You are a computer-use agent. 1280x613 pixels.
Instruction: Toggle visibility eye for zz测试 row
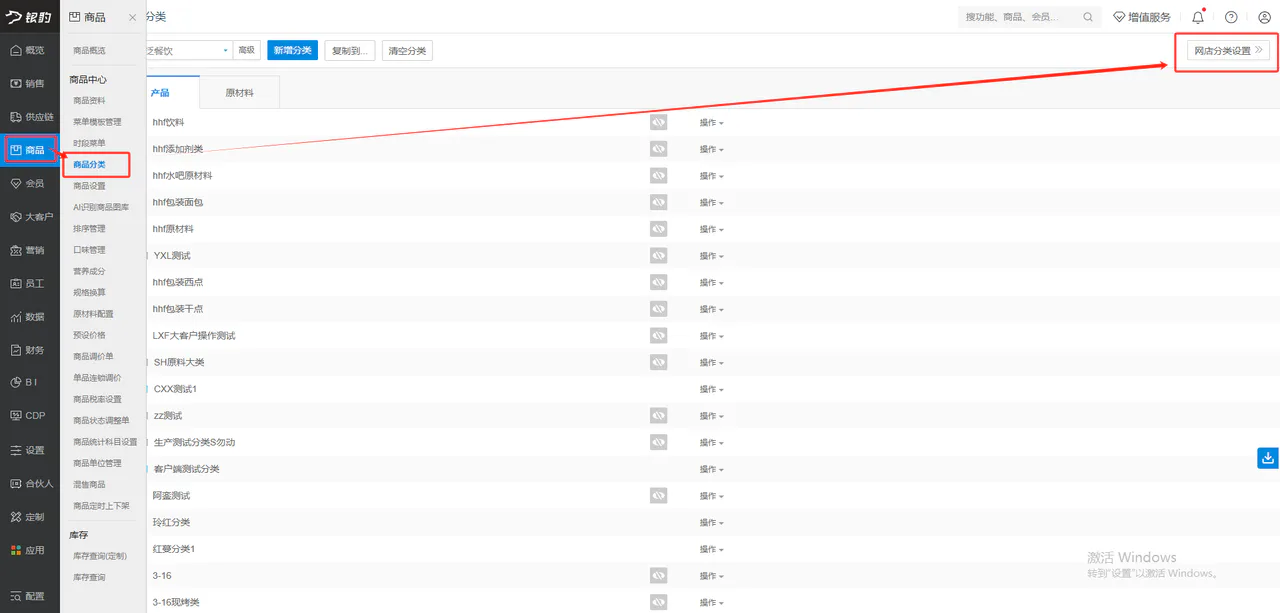[658, 415]
